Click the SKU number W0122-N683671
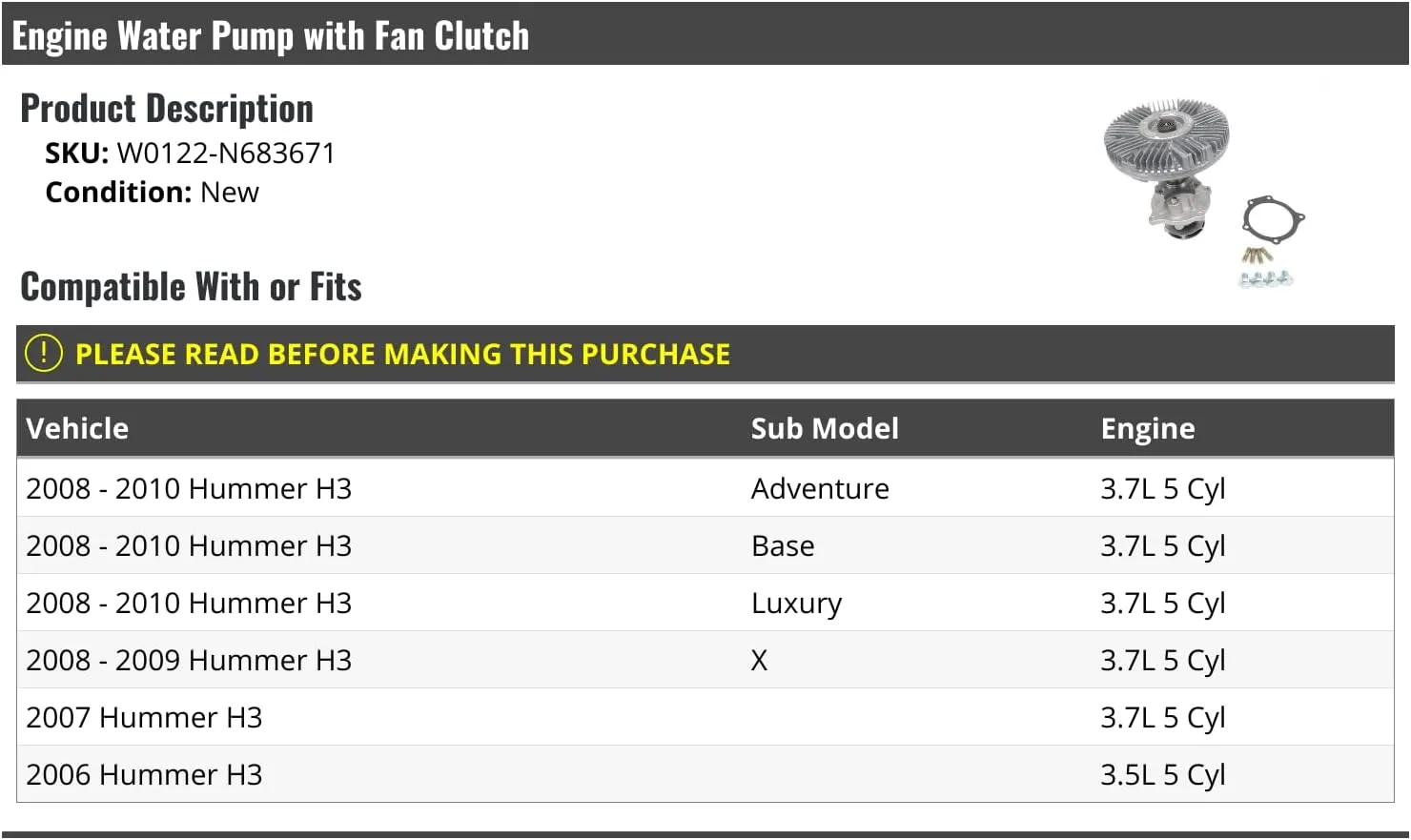This screenshot has width=1411, height=840. 226,154
